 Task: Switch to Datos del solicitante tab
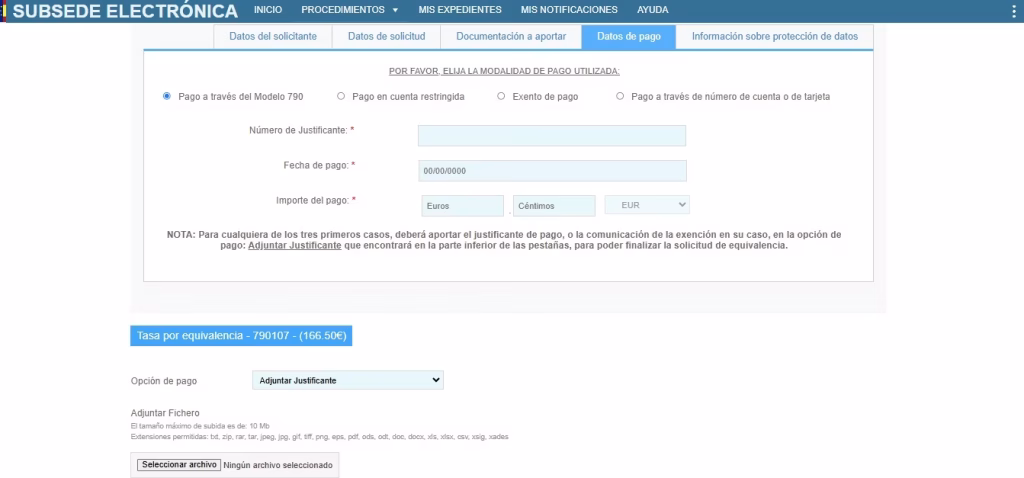[273, 37]
